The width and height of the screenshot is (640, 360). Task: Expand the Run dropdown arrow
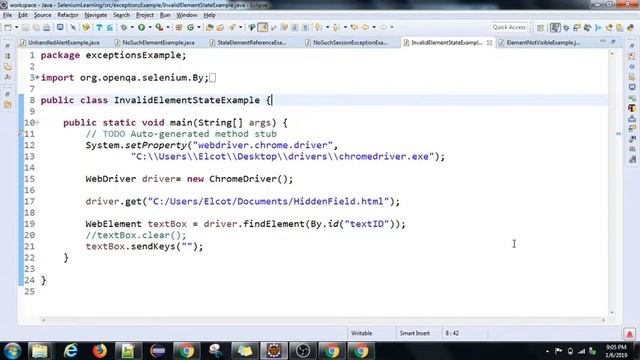click(x=150, y=27)
